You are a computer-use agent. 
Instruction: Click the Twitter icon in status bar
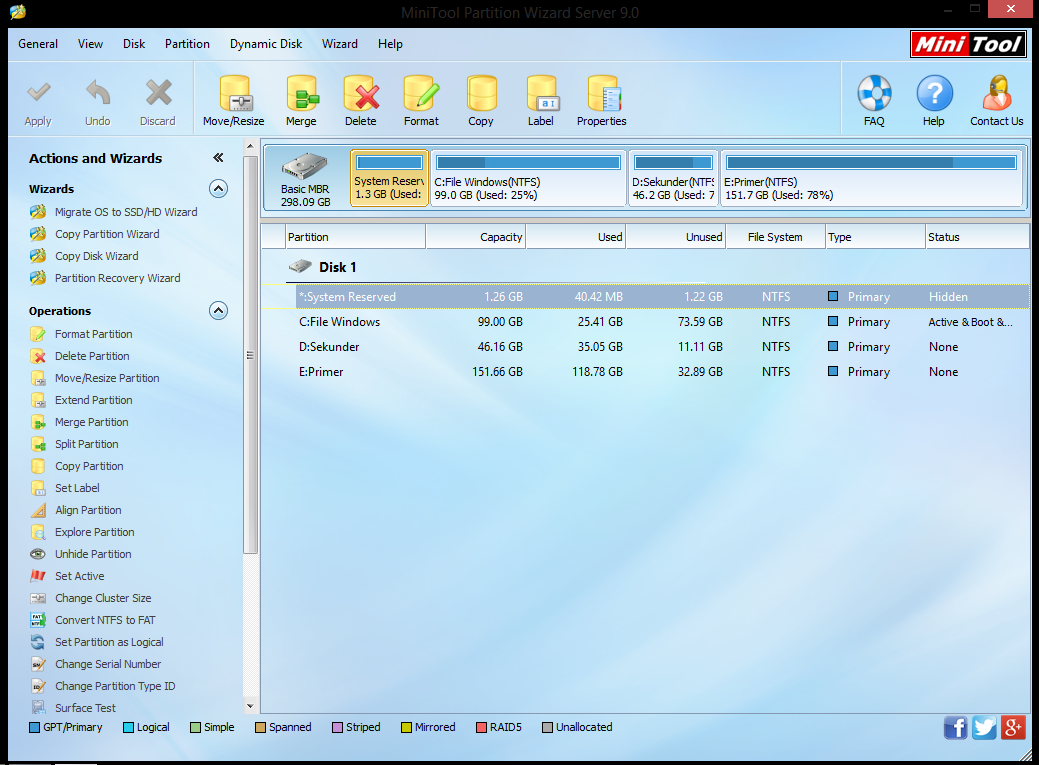click(x=984, y=727)
